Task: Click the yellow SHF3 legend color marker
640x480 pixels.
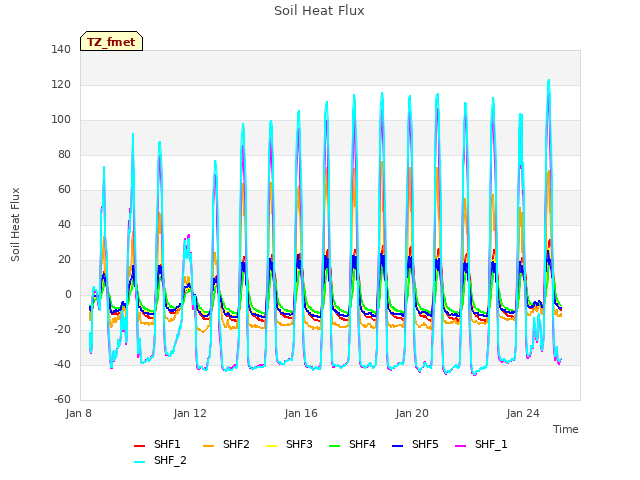Action: point(271,446)
